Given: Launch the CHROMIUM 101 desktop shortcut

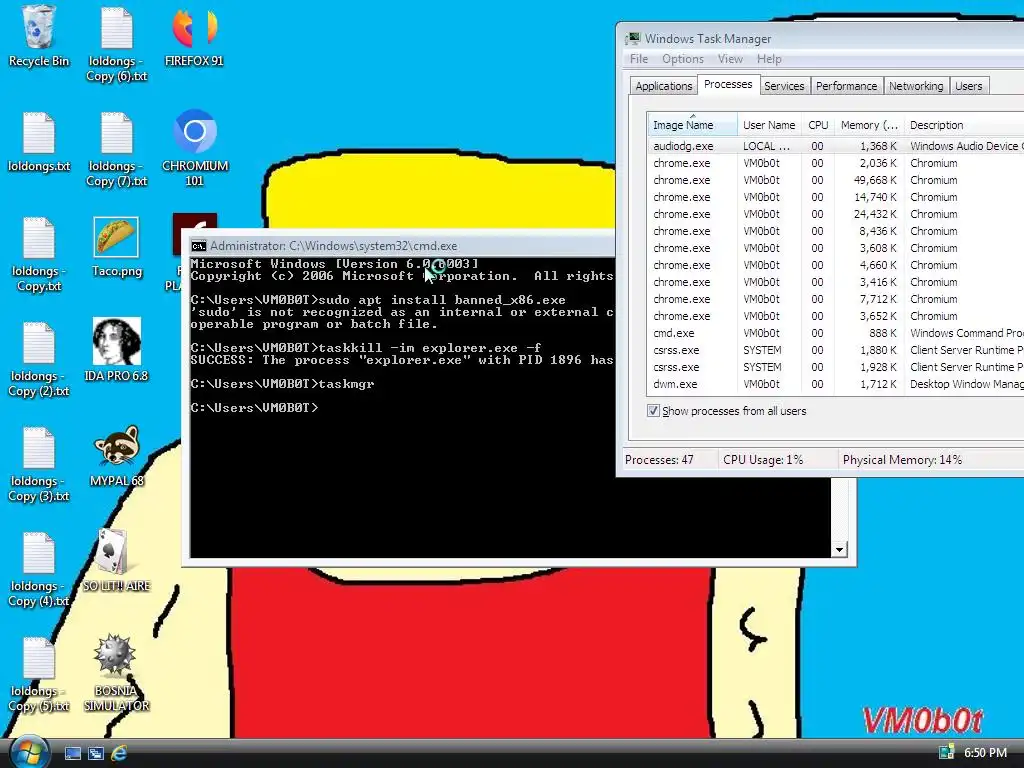Looking at the screenshot, I should pos(195,148).
